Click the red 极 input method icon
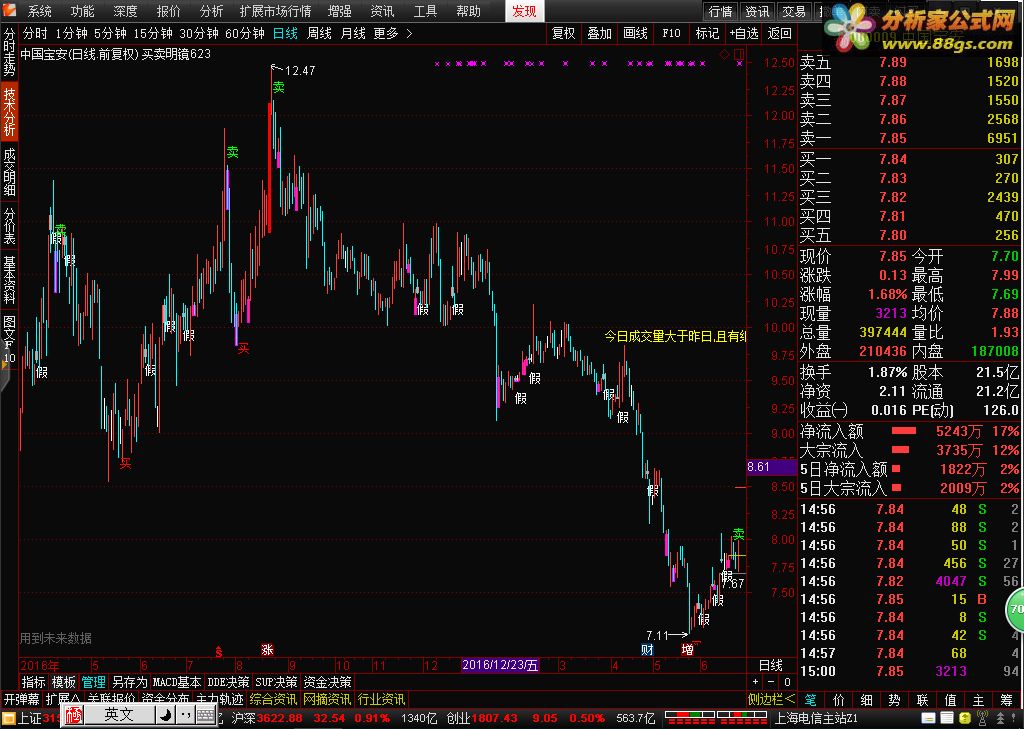 click(x=73, y=716)
